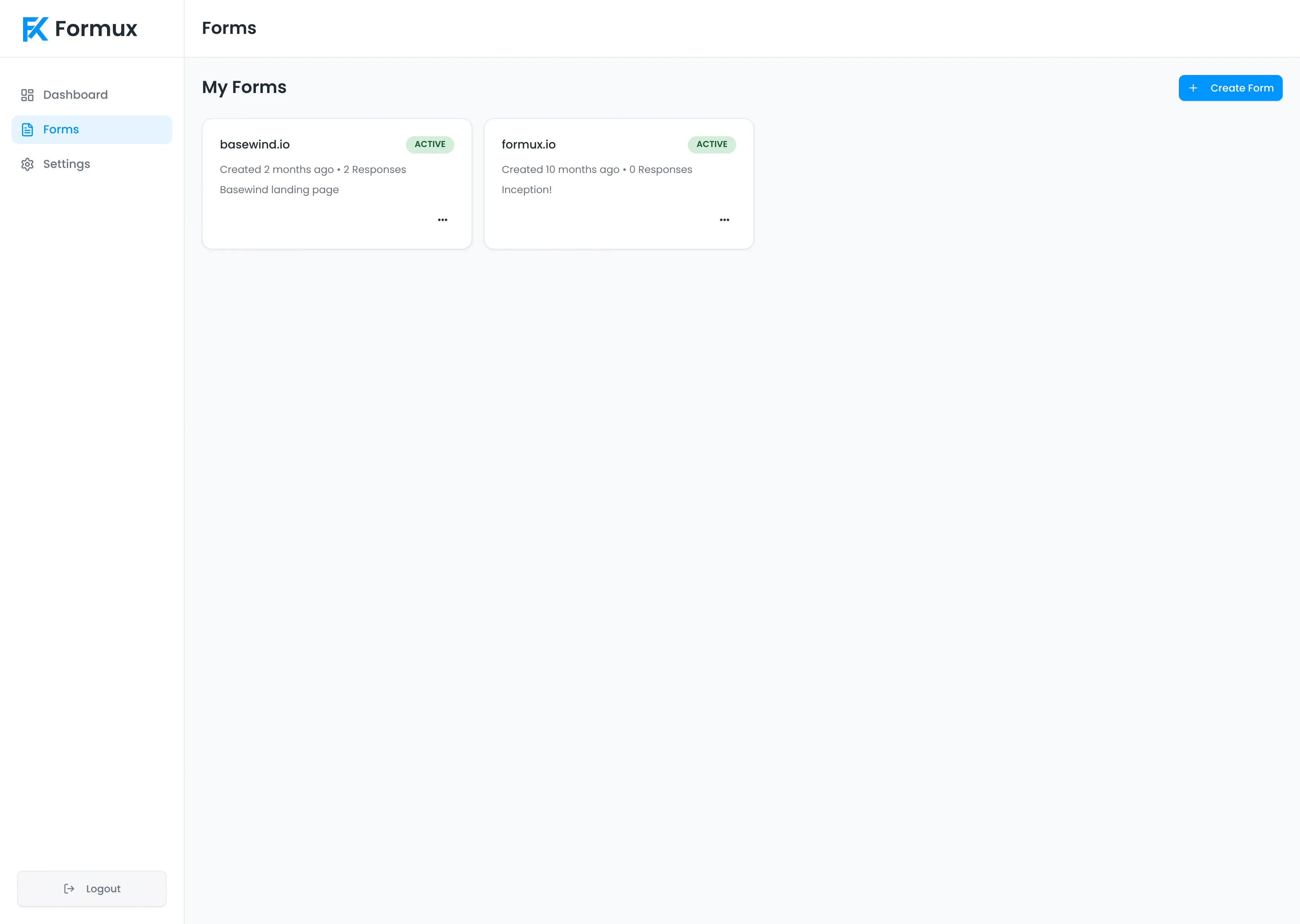The height and width of the screenshot is (924, 1300).
Task: Click the ACTIVE badge on formux.io card
Action: [712, 145]
